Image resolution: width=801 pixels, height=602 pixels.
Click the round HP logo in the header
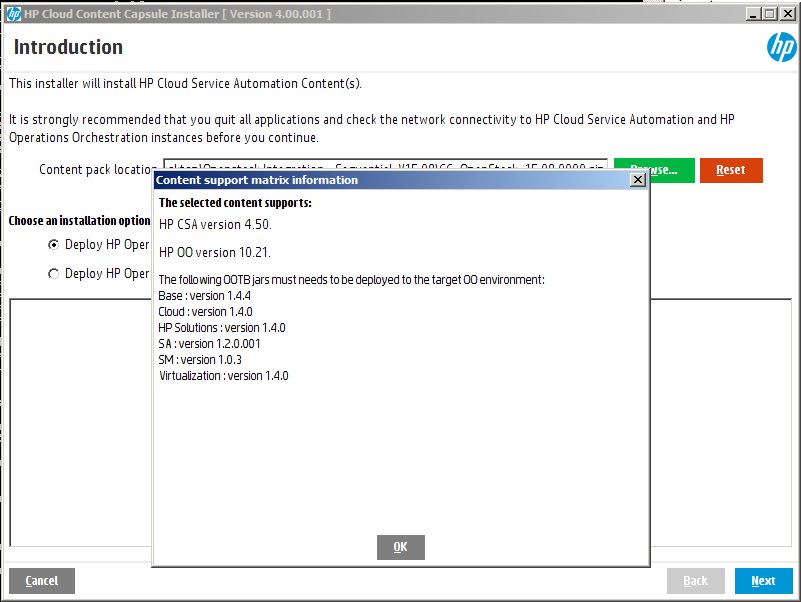781,47
